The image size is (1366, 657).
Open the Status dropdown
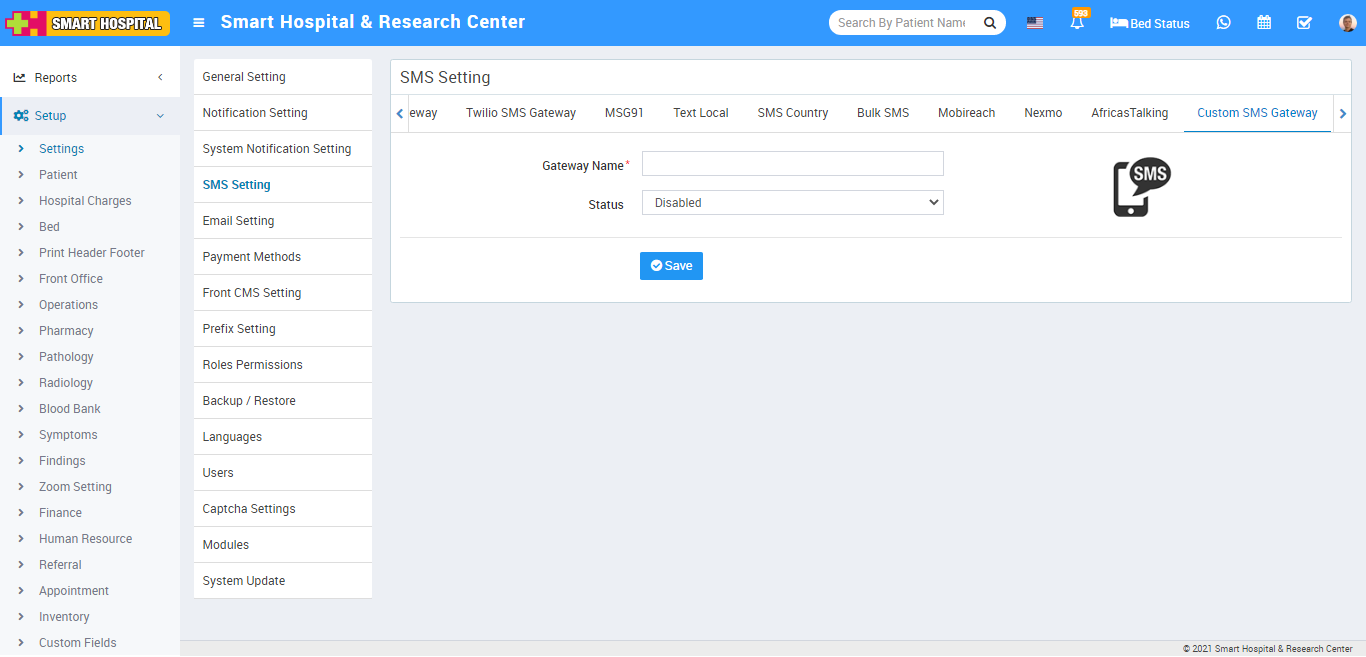(x=792, y=203)
